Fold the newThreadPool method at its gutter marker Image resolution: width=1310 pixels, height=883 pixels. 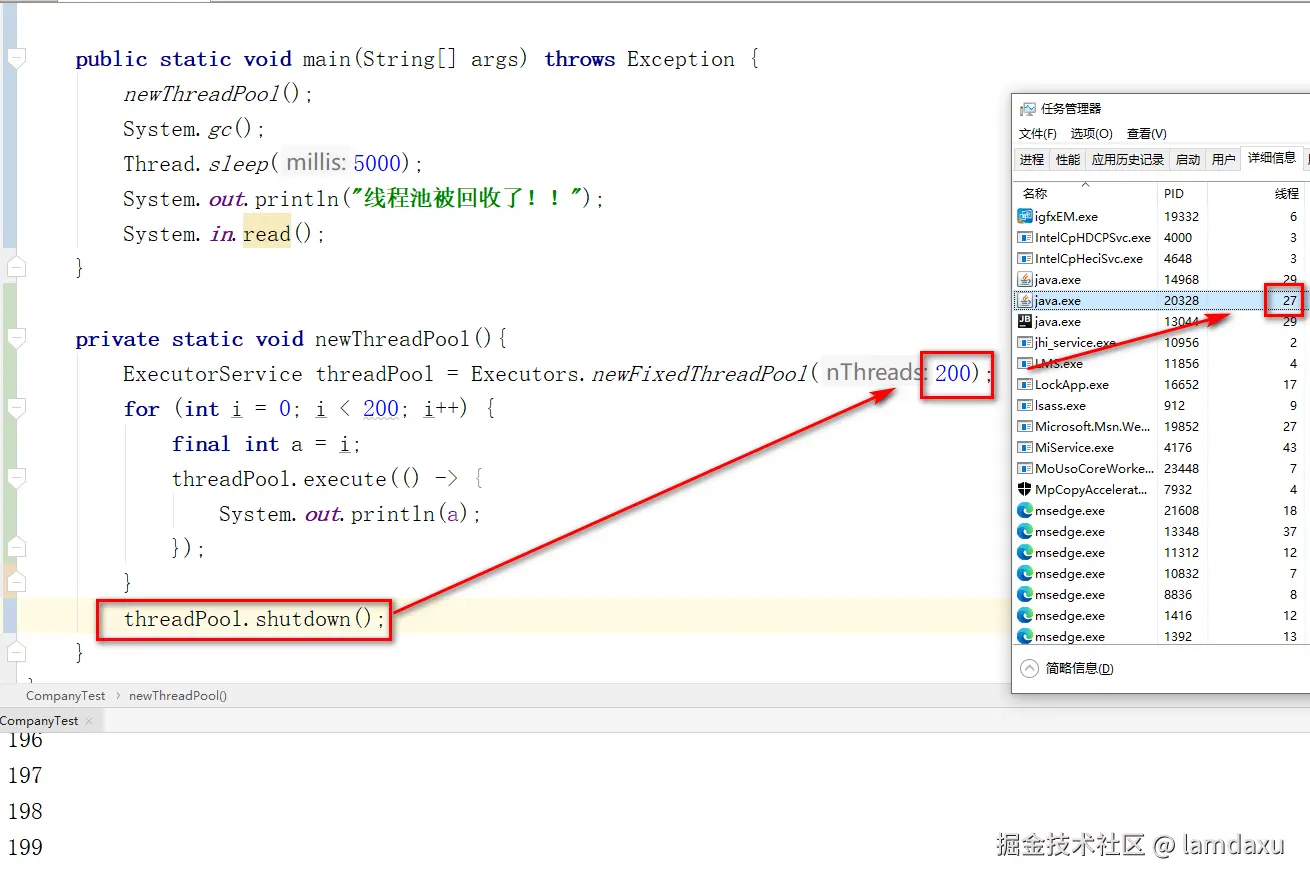tap(16, 339)
